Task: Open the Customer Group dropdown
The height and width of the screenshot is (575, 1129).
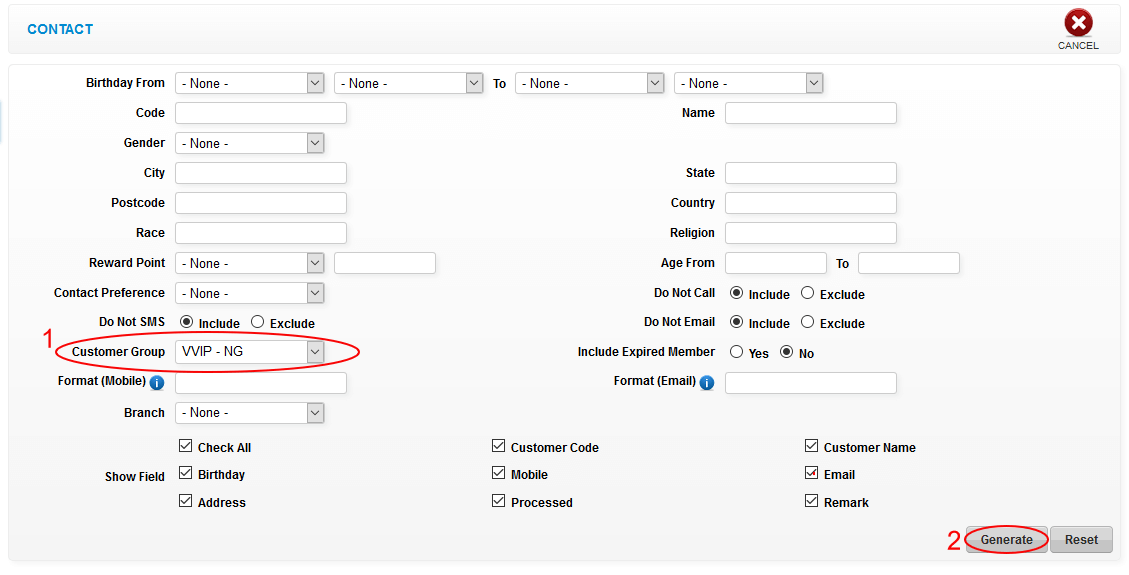Action: (x=249, y=352)
